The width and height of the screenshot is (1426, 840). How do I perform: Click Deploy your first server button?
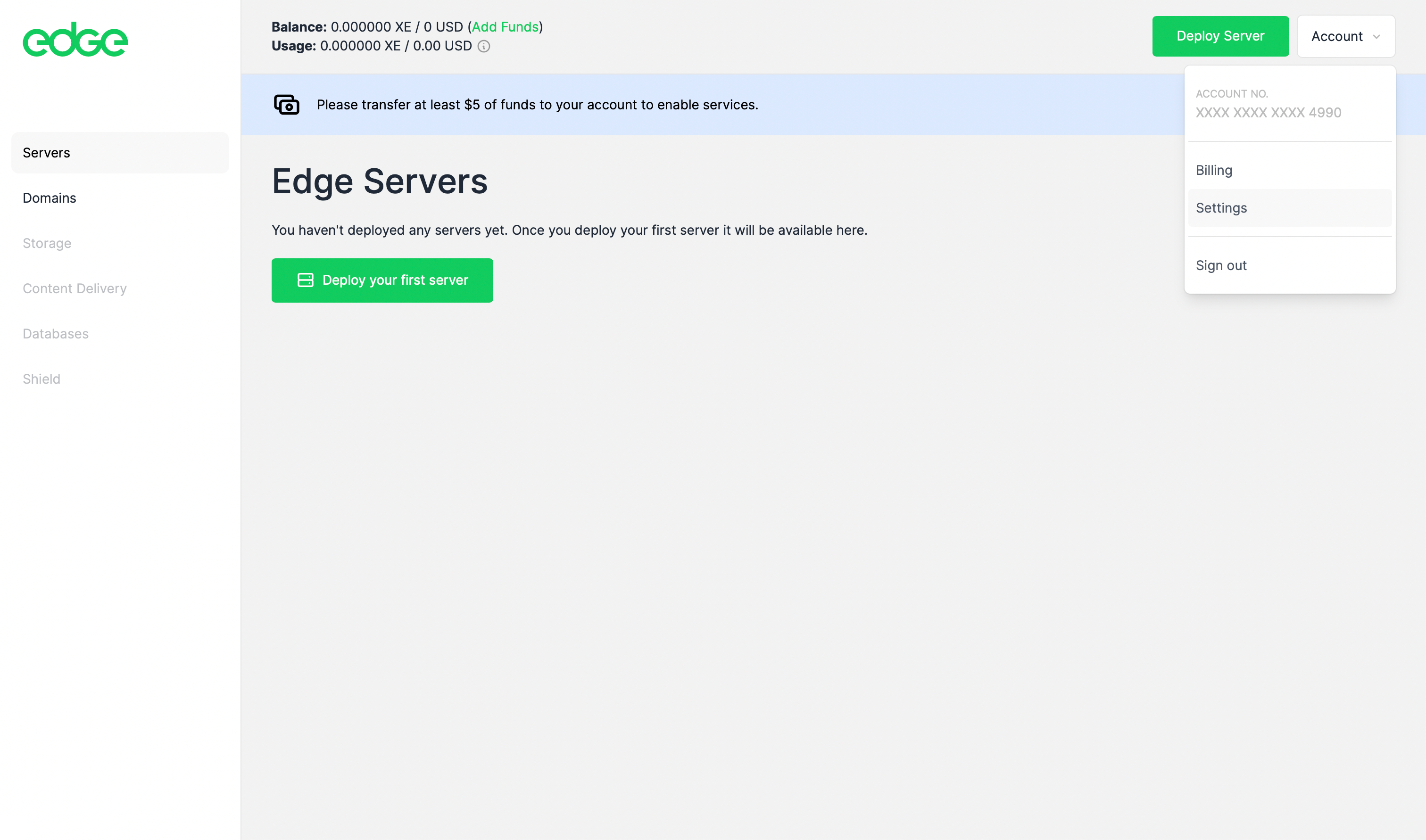pos(382,280)
